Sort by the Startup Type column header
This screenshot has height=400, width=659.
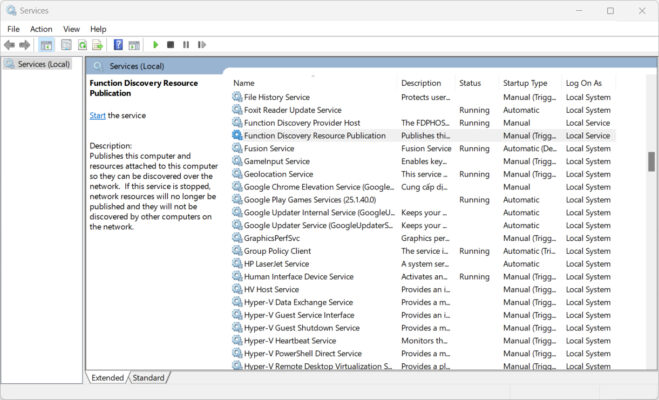click(525, 83)
